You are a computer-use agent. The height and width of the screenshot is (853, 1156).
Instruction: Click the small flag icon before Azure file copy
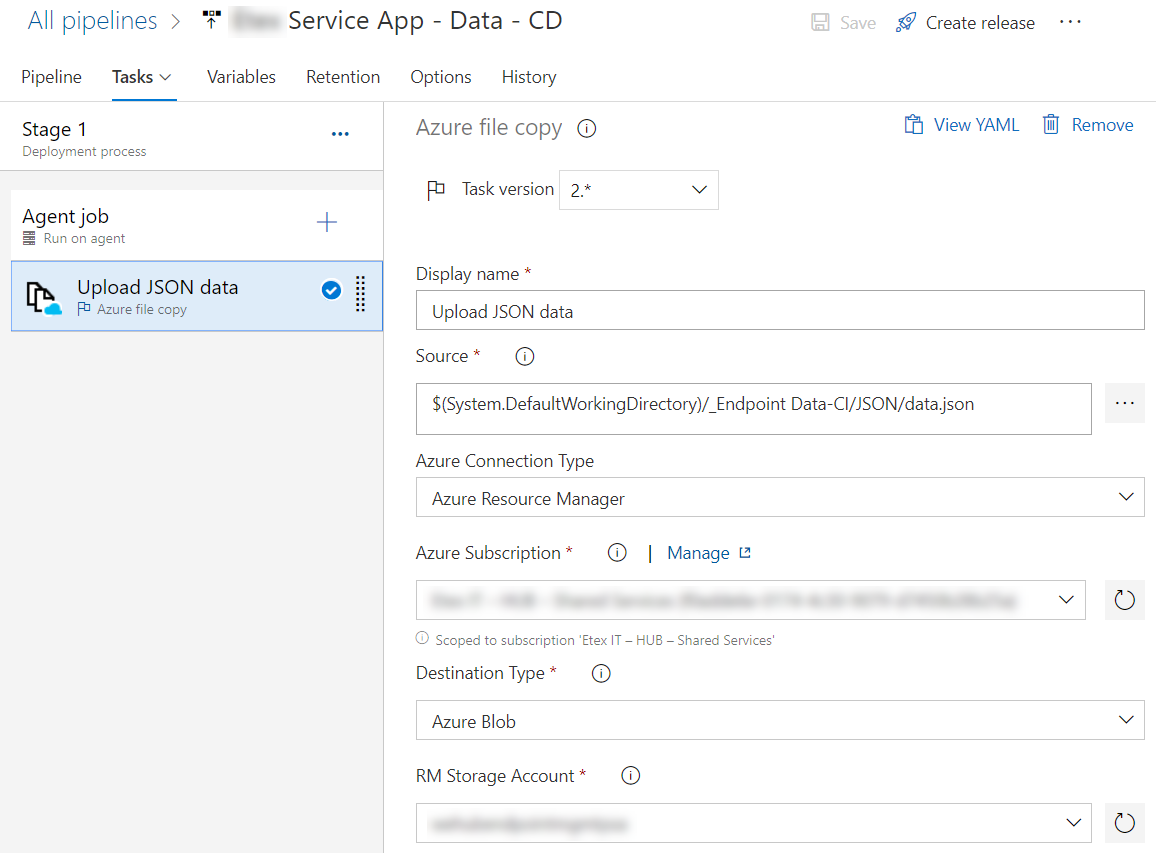pos(84,308)
